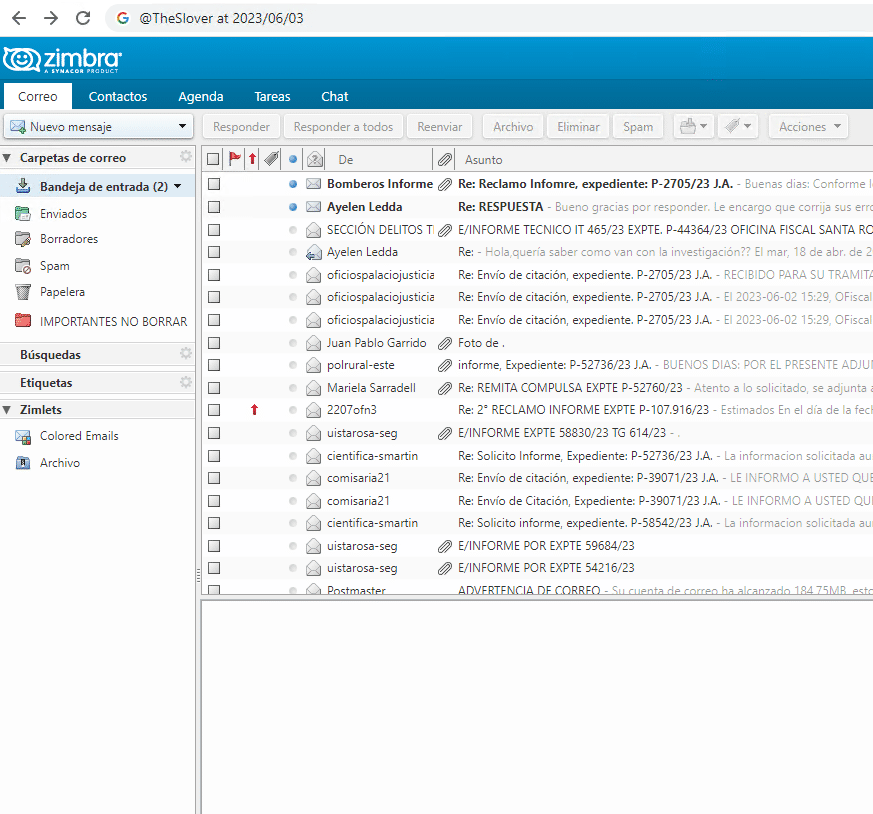Sort by flag column header
This screenshot has height=814, width=873.
(234, 159)
